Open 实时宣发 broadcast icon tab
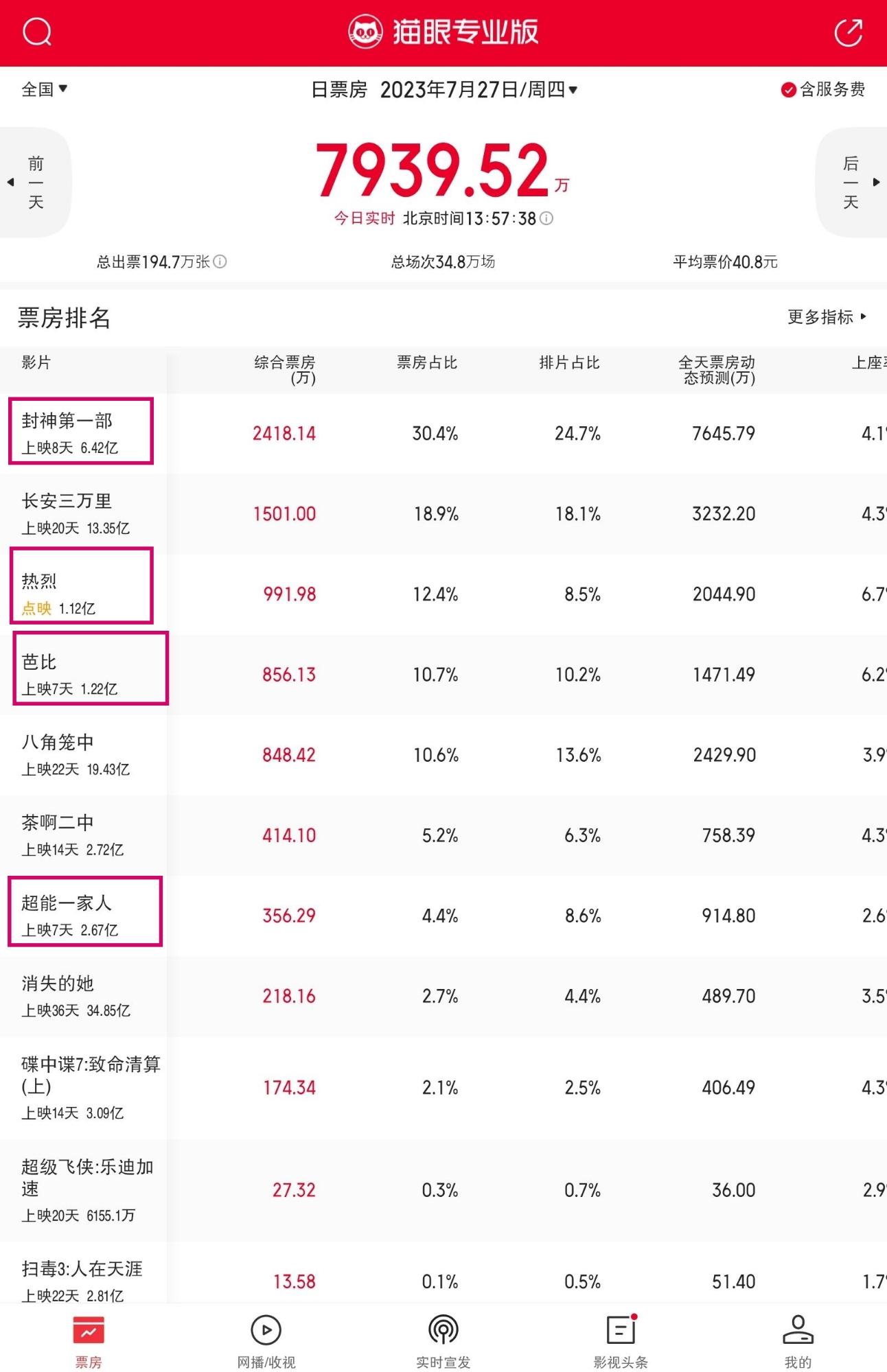 pyautogui.click(x=444, y=1340)
